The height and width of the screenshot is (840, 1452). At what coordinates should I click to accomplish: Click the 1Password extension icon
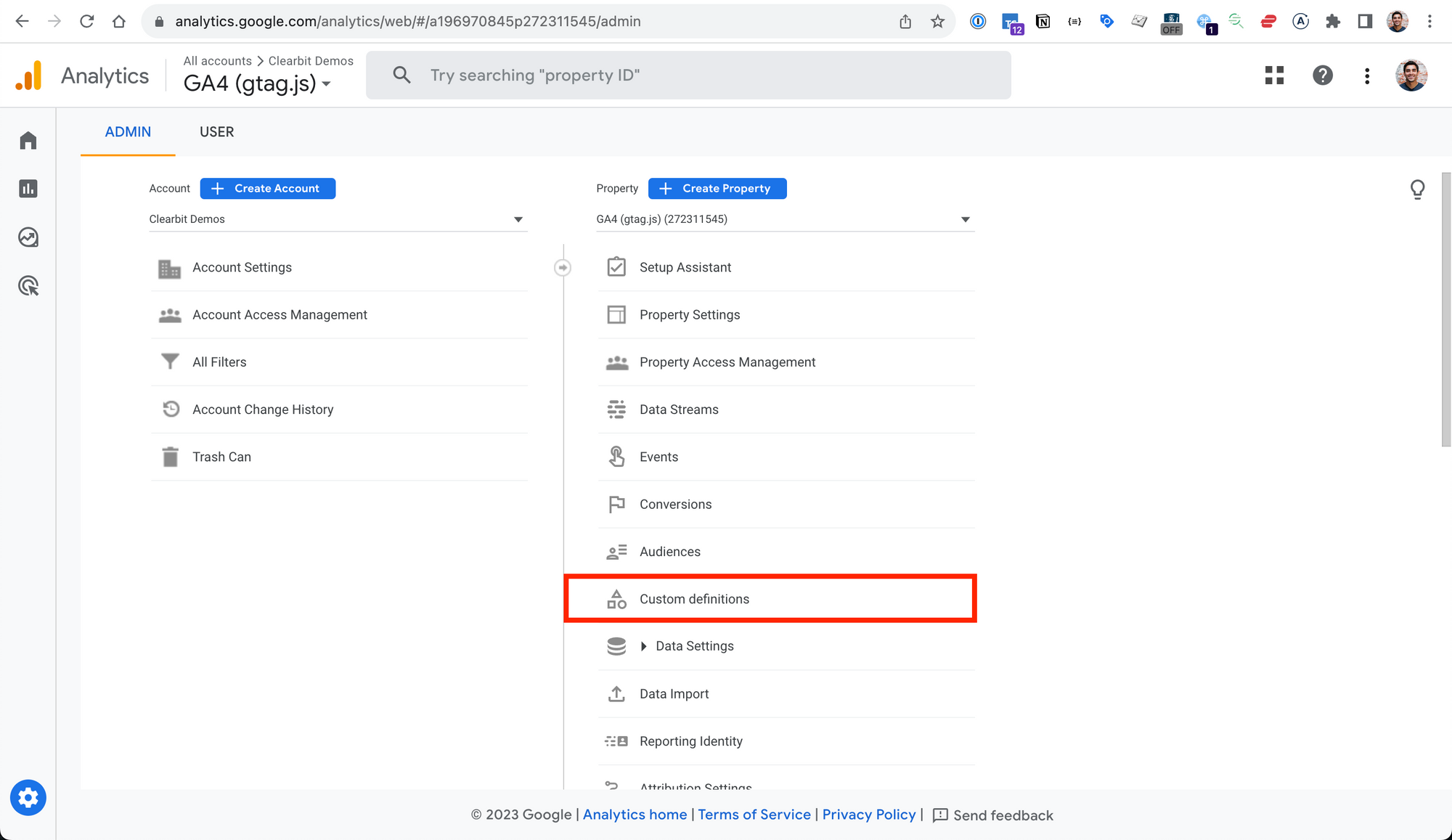click(x=978, y=21)
